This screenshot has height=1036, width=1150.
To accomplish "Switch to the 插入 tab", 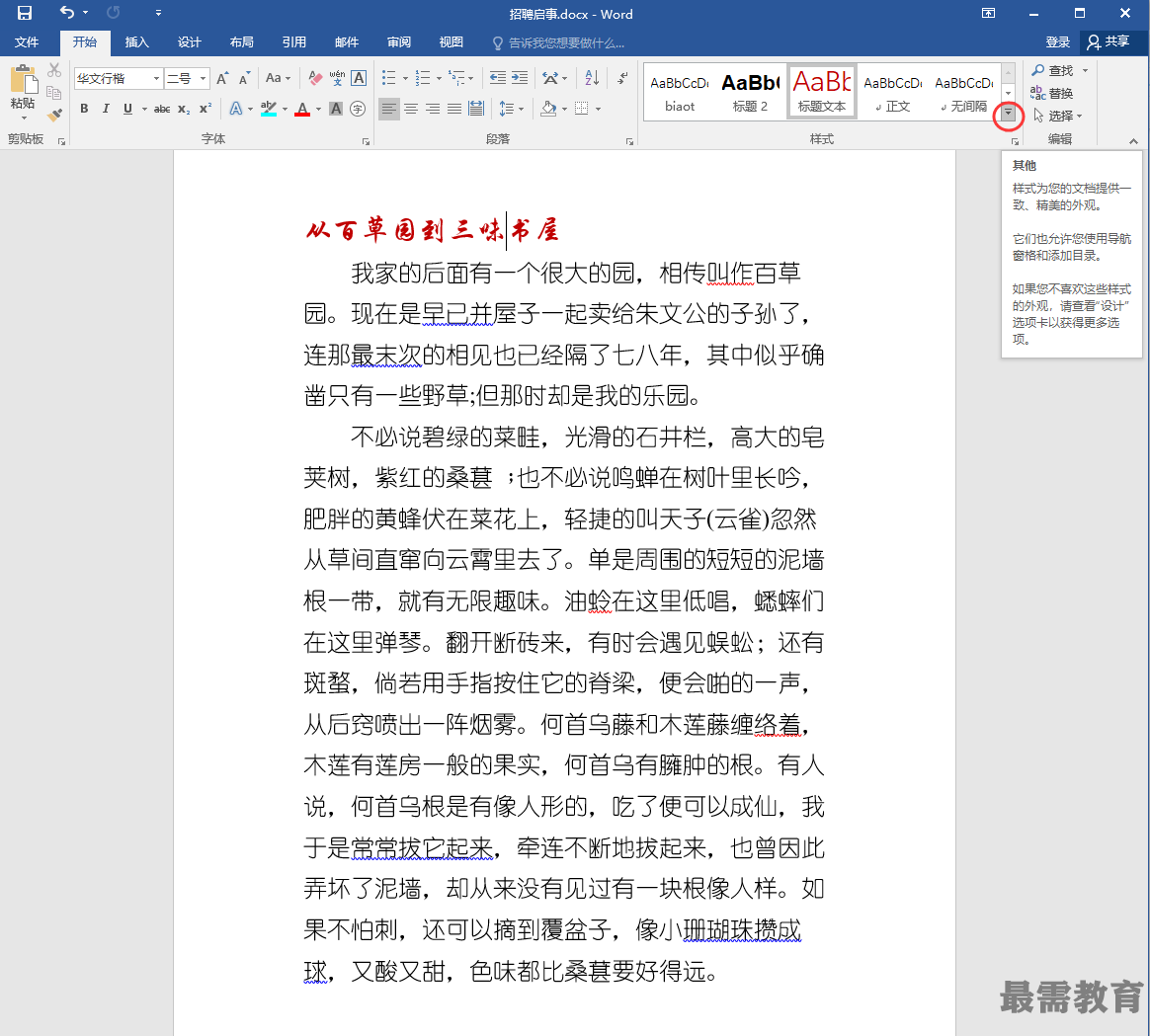I will click(x=137, y=41).
